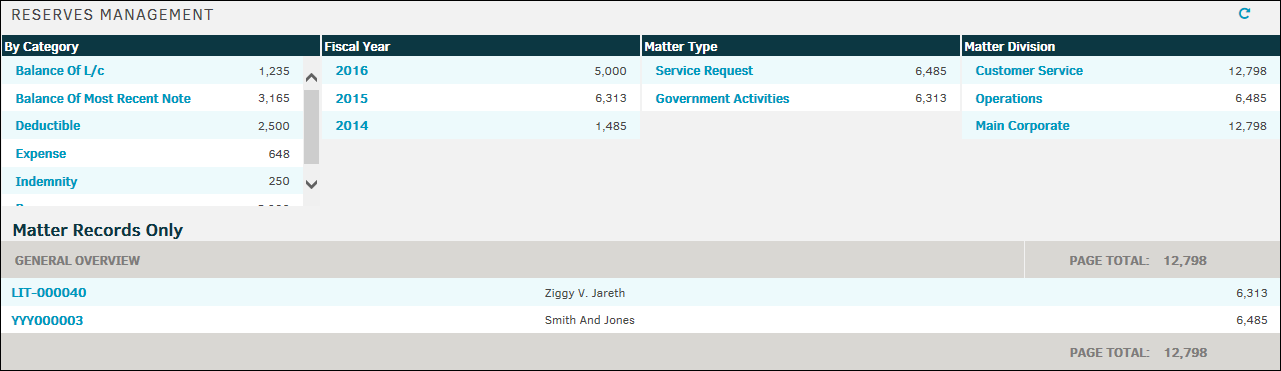Open the Customer Service division
The width and height of the screenshot is (1281, 371).
coord(1029,71)
